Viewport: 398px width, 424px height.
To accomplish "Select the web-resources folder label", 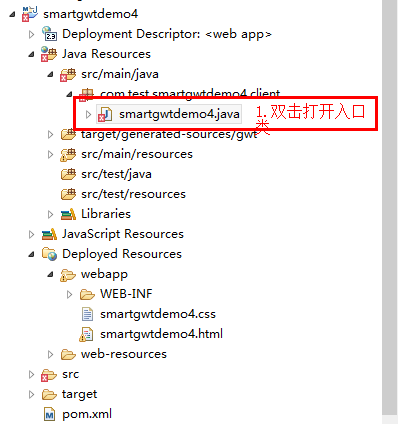I will tap(124, 354).
